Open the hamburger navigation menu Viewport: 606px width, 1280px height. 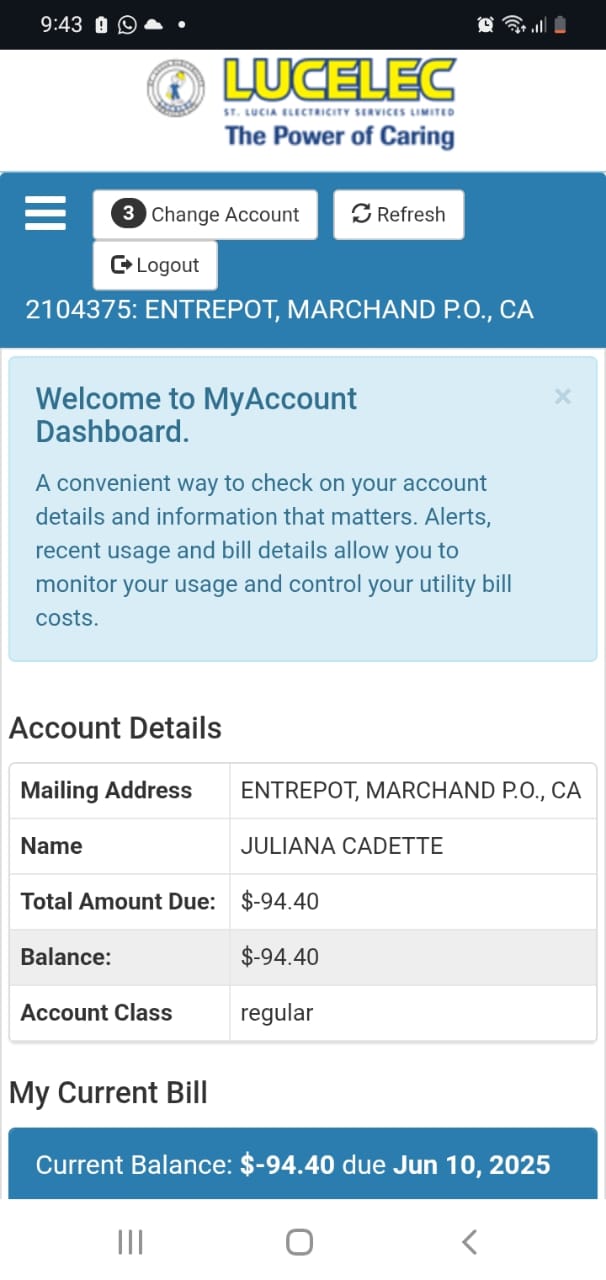pos(45,214)
